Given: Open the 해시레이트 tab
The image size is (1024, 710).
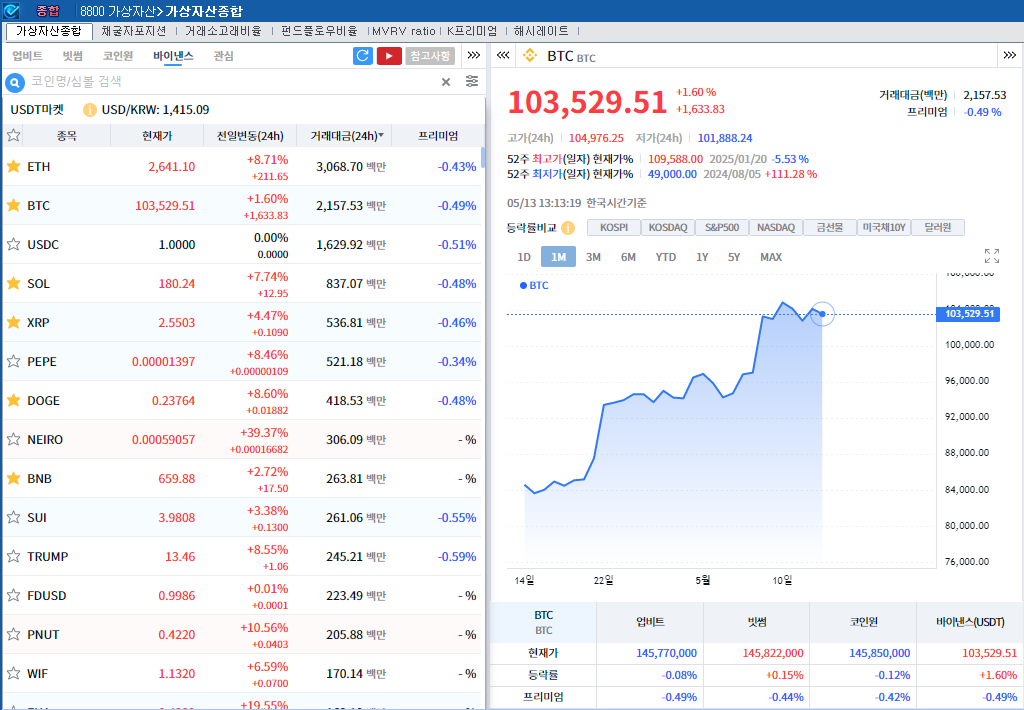Looking at the screenshot, I should tap(541, 31).
